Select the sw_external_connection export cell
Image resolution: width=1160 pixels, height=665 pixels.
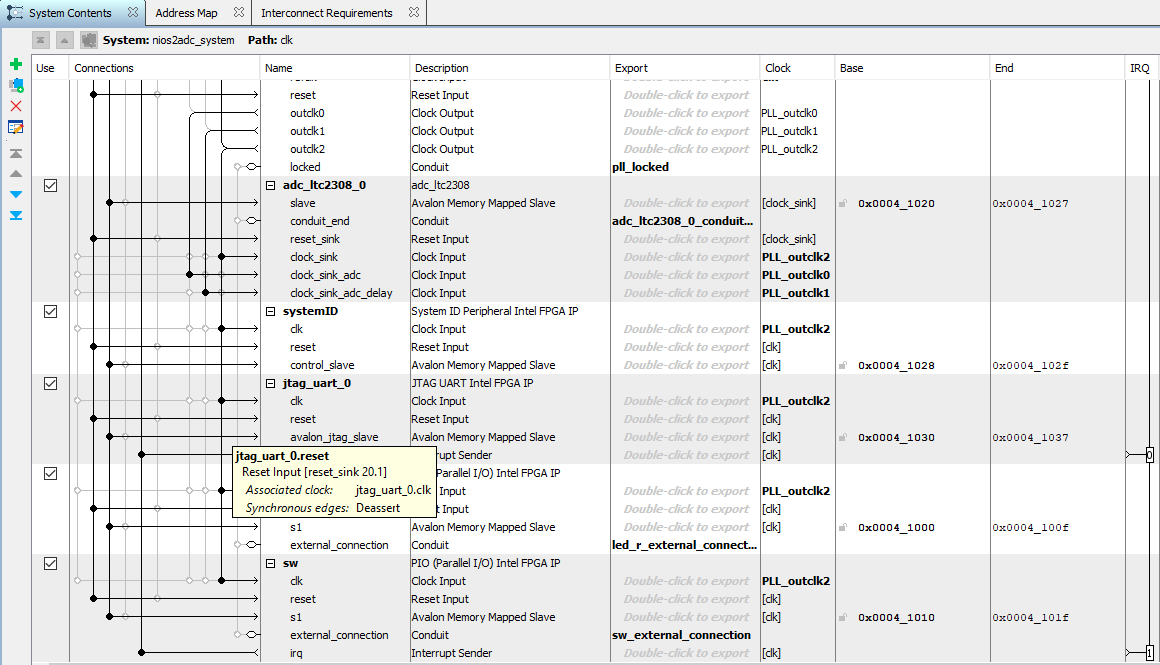(x=681, y=635)
